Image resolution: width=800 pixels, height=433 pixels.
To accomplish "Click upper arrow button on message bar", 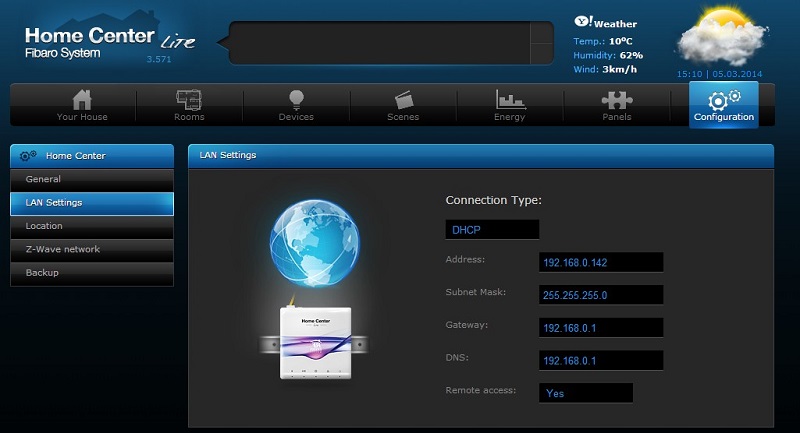I will 542,33.
